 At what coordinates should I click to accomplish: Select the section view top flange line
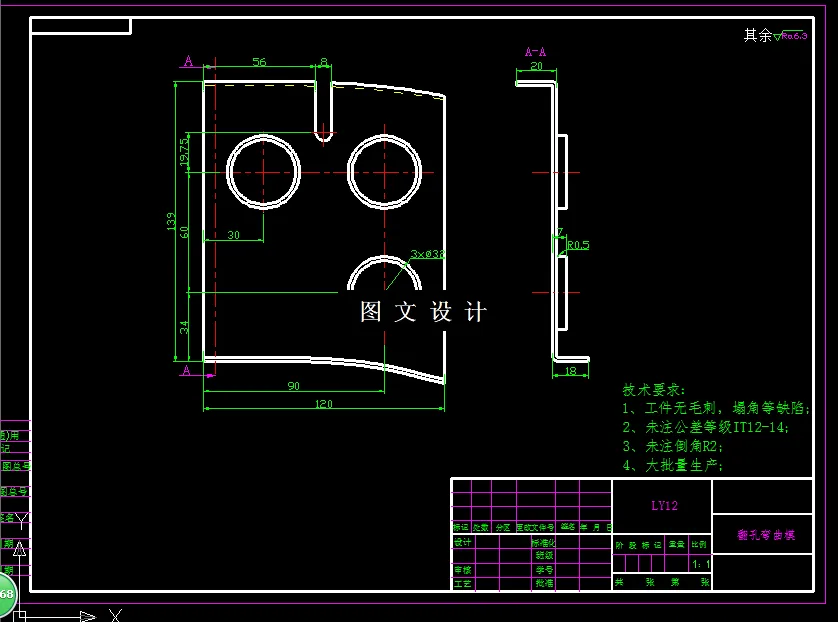tap(536, 83)
